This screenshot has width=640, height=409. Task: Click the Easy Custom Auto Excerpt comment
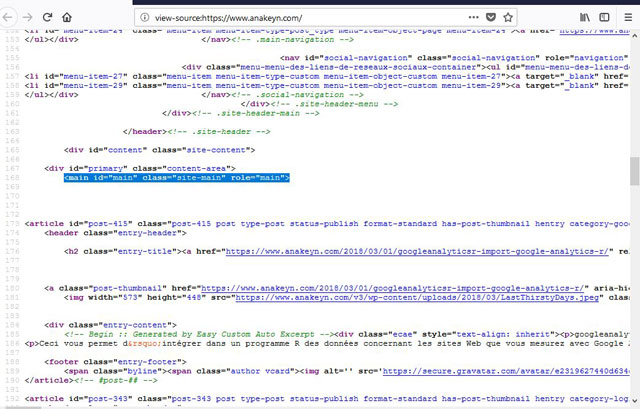(x=199, y=334)
